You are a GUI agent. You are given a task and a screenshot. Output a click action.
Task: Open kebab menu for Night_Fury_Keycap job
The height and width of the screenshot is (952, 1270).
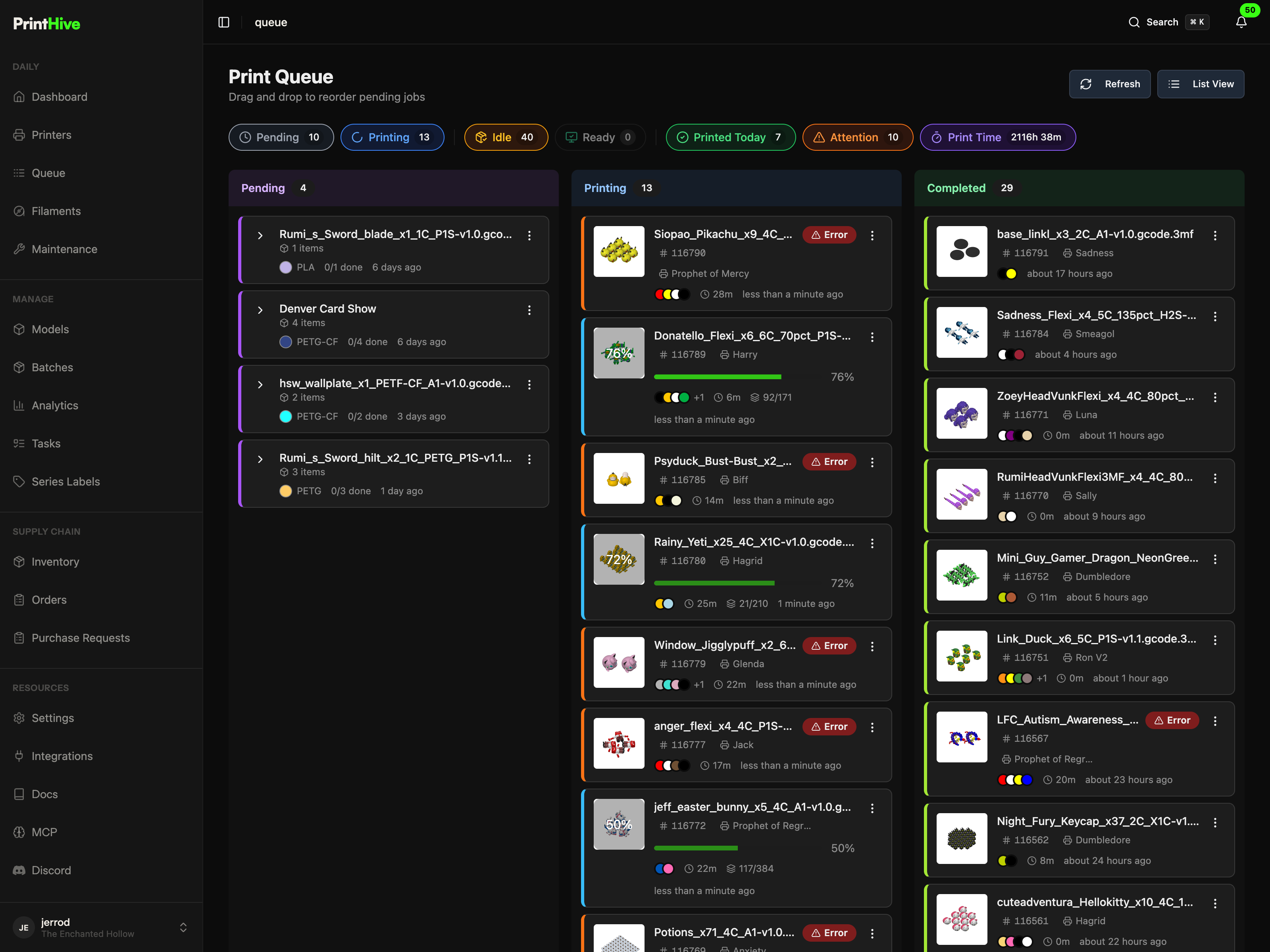1215,822
